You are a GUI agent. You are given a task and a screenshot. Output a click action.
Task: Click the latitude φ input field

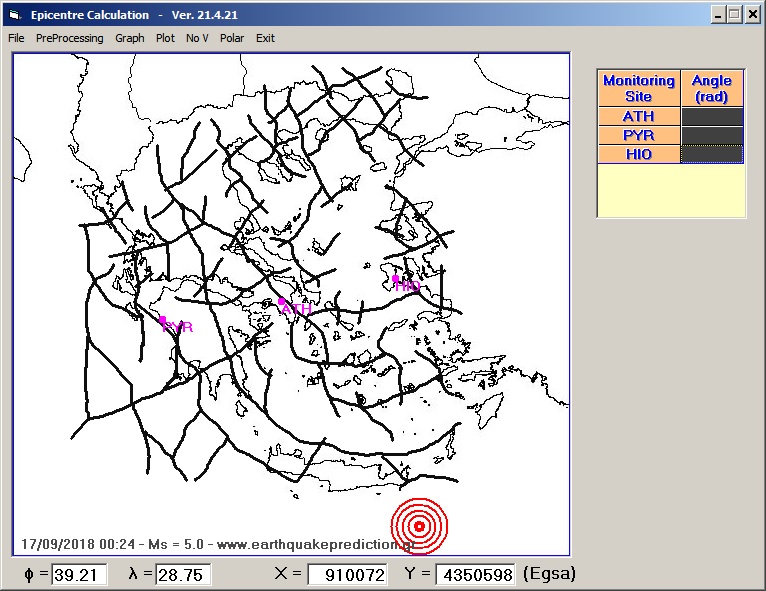[x=72, y=575]
